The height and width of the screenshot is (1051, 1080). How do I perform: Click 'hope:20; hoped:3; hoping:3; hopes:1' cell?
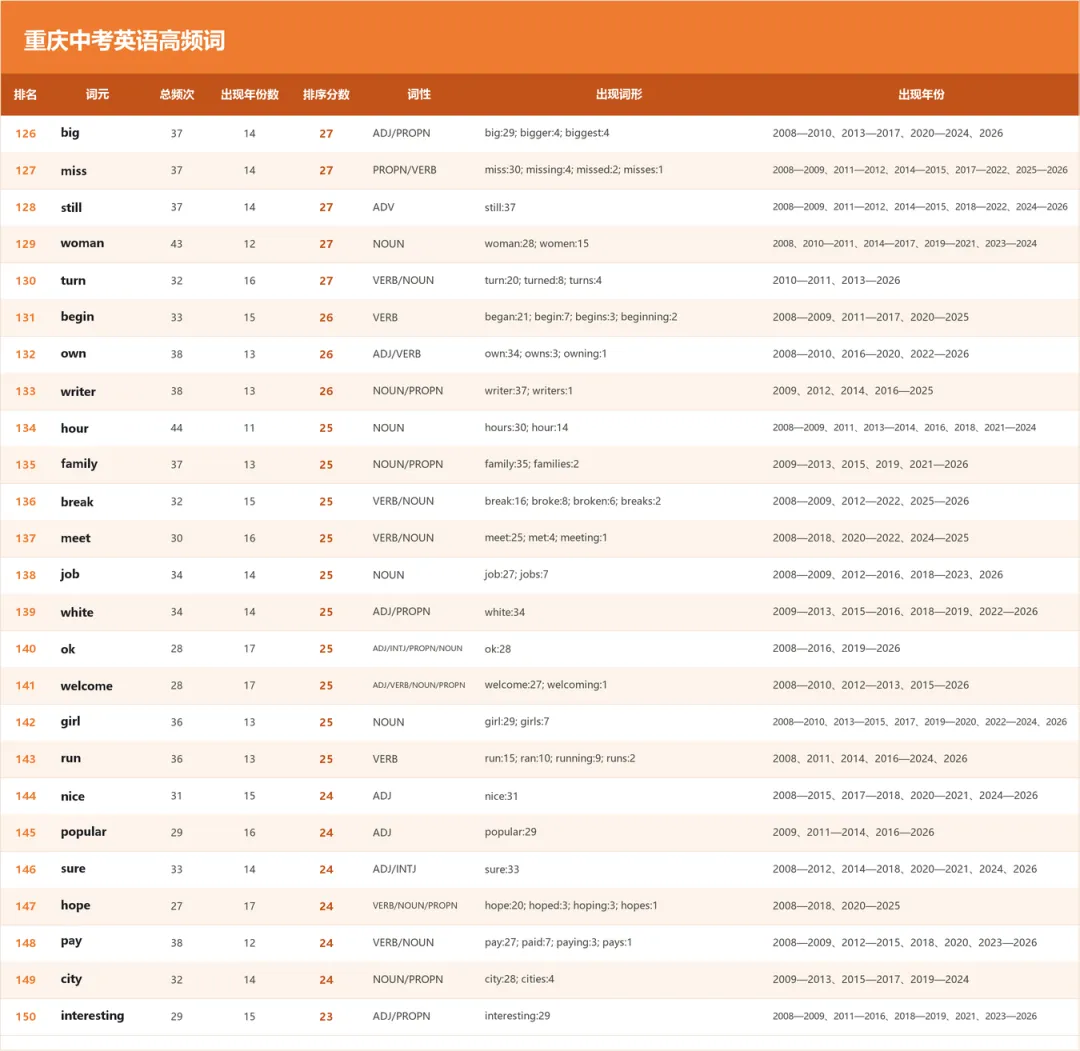[x=570, y=906]
